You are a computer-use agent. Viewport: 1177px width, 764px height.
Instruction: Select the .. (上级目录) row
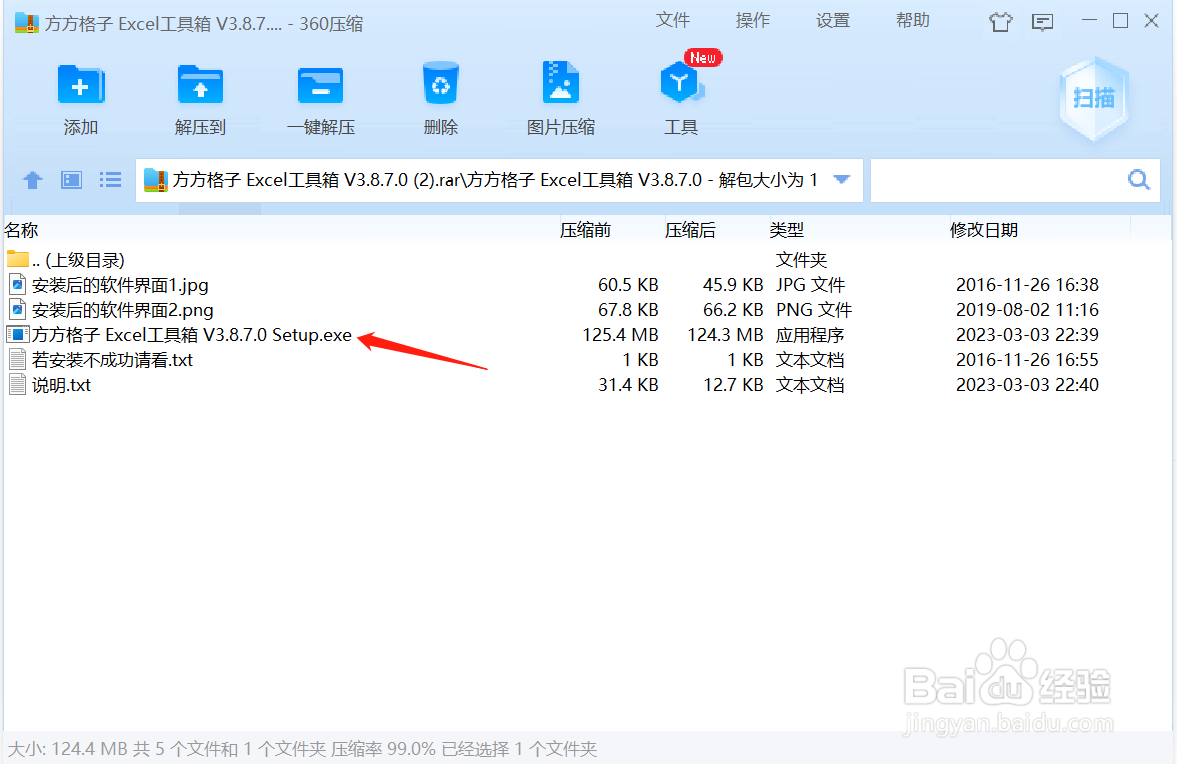pyautogui.click(x=587, y=260)
